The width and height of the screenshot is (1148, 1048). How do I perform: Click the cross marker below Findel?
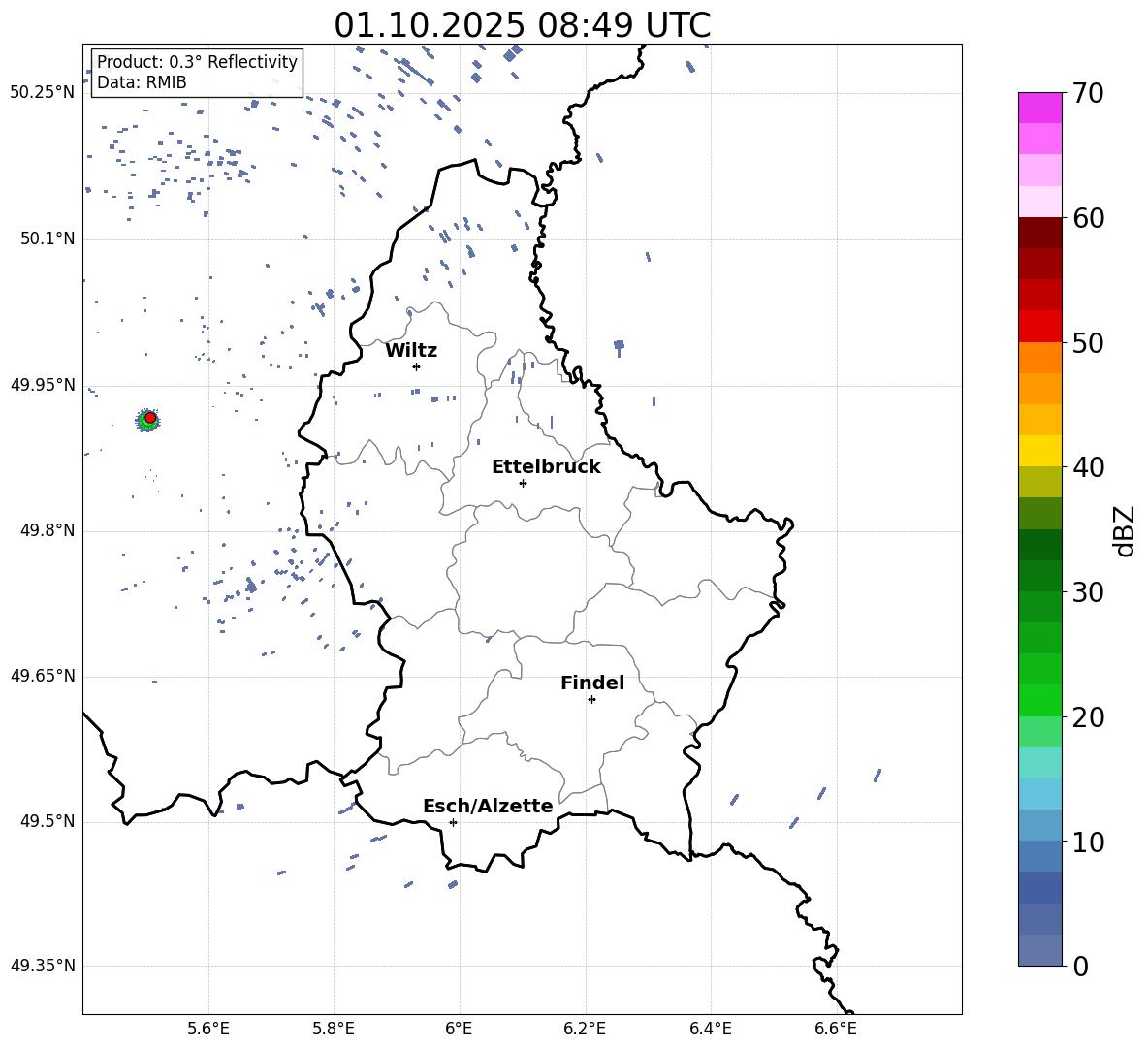pyautogui.click(x=591, y=700)
